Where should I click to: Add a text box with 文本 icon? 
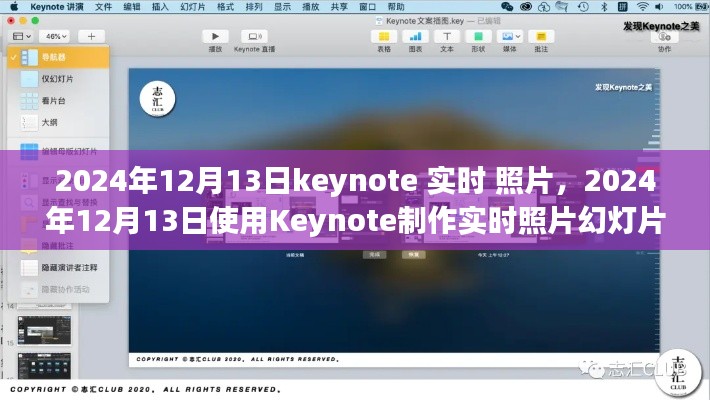point(447,36)
